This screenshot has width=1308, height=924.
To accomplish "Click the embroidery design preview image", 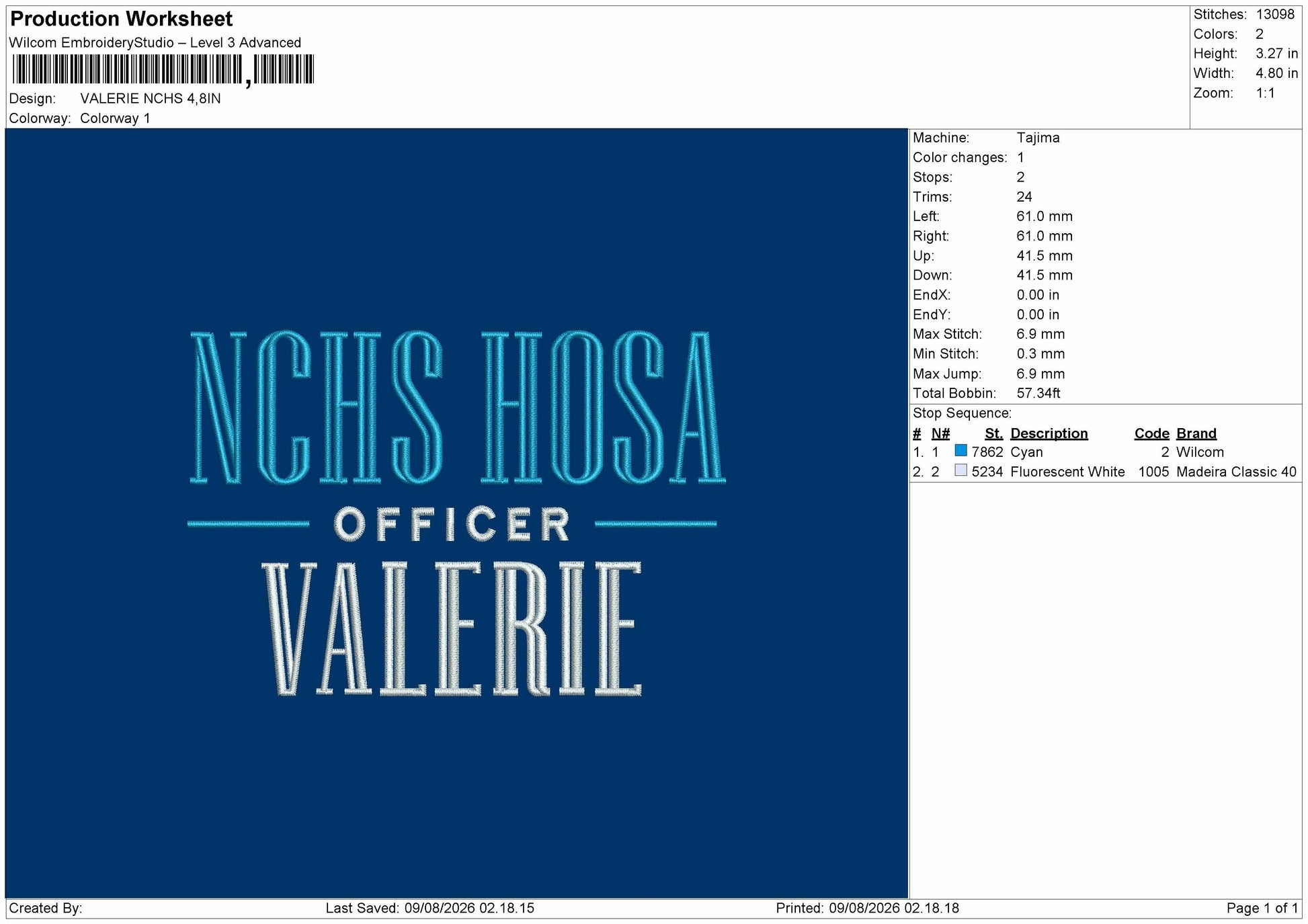I will coord(456,513).
